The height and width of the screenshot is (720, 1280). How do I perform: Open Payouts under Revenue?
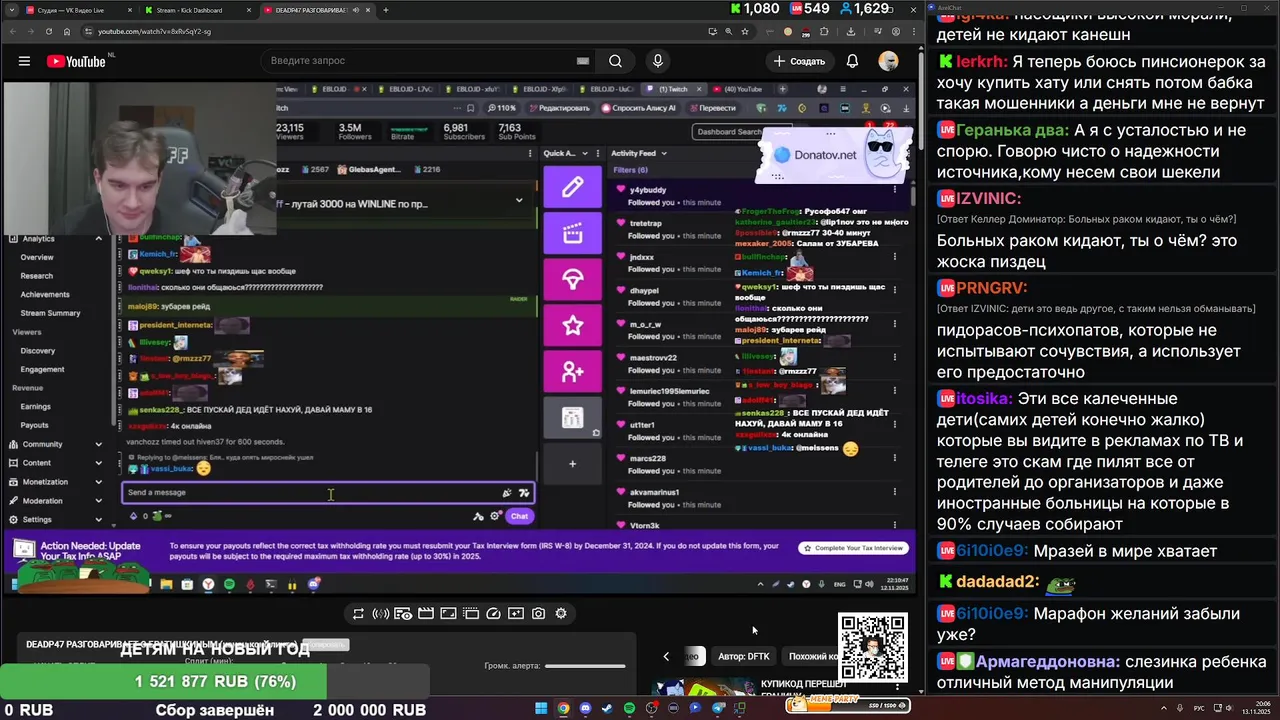click(34, 425)
